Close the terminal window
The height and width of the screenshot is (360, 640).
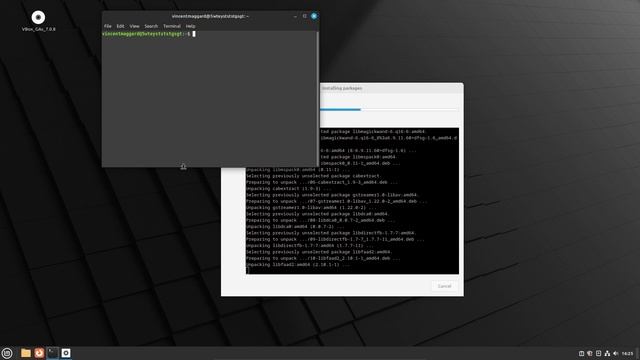click(x=314, y=16)
